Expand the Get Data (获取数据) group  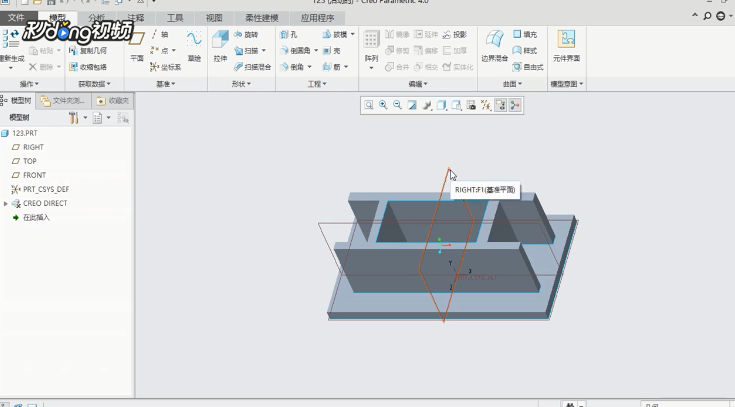[x=94, y=84]
